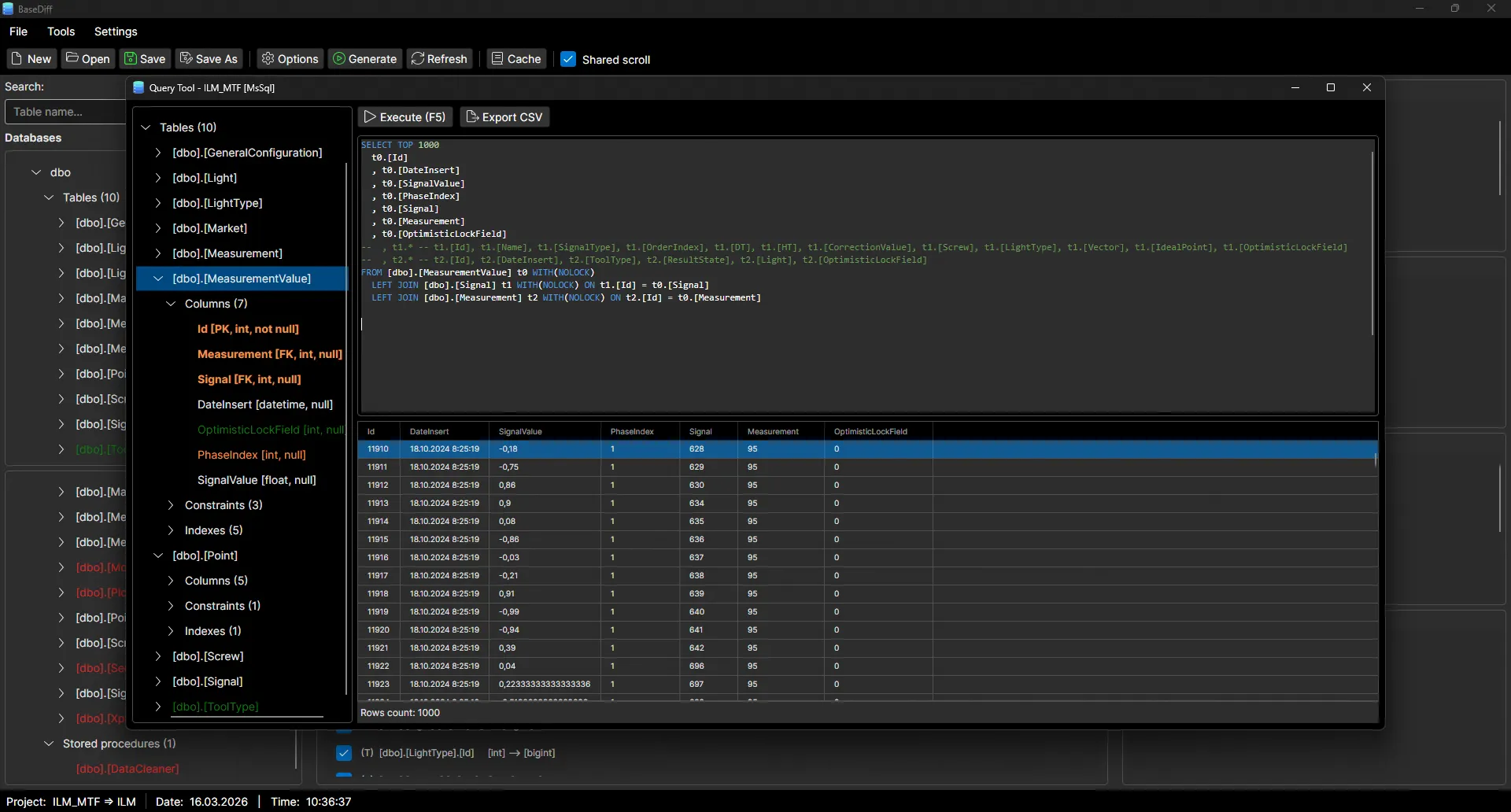The height and width of the screenshot is (812, 1511).
Task: Uncheck the [dbo].[LightType].[Id] migration entry
Action: 344,753
